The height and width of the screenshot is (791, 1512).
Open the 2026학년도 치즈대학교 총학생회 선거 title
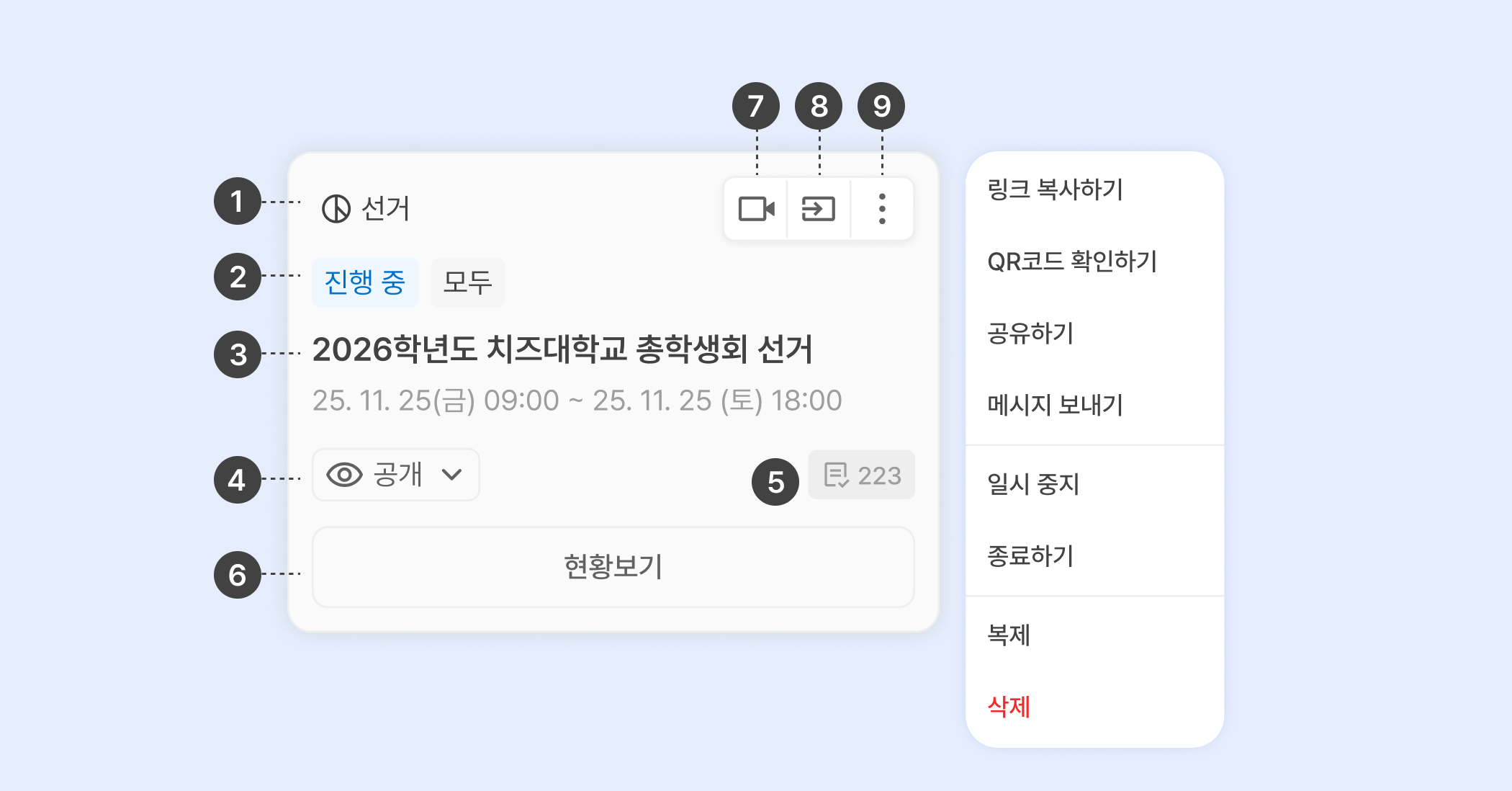pos(562,350)
